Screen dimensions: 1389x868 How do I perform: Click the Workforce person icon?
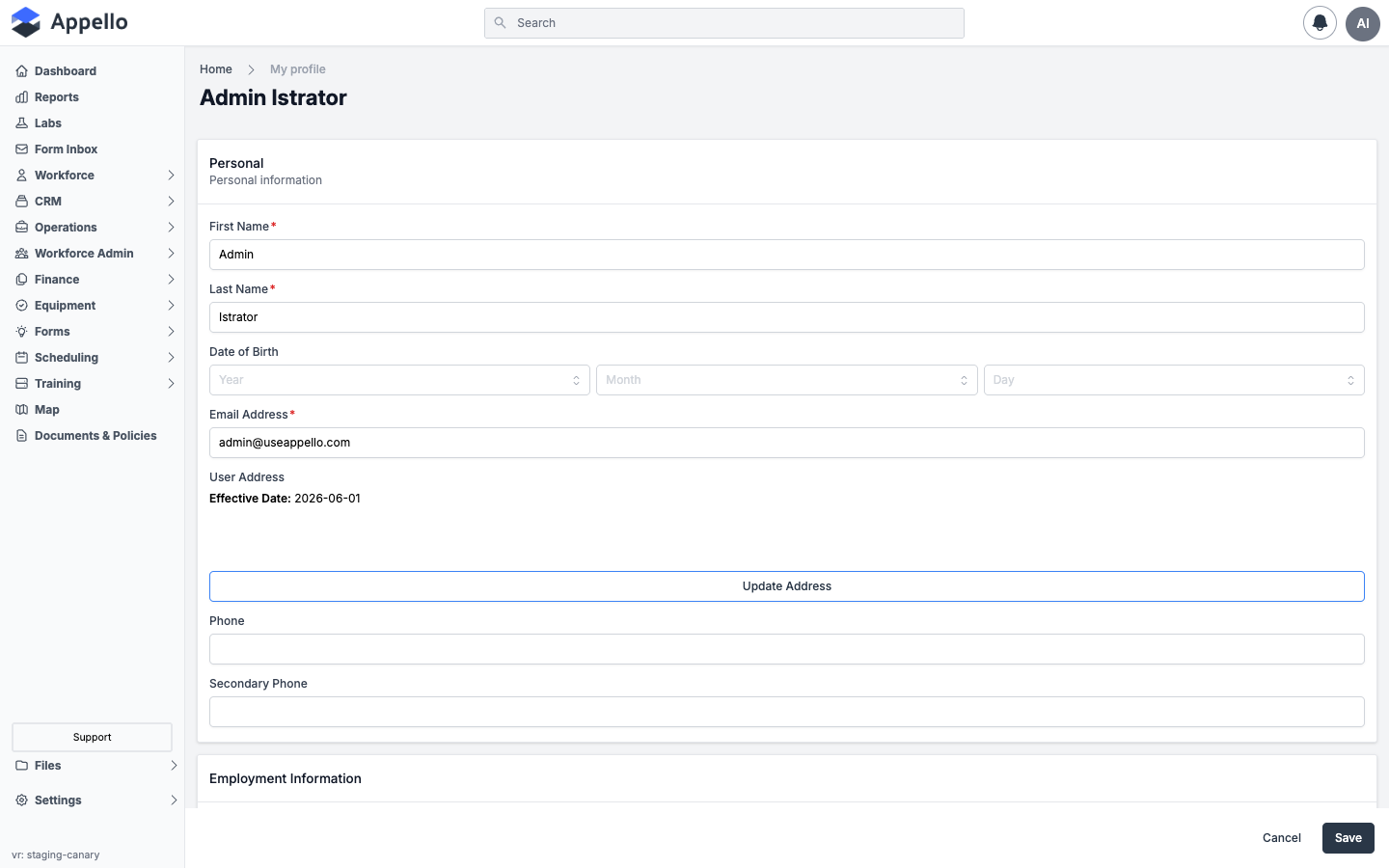21,176
